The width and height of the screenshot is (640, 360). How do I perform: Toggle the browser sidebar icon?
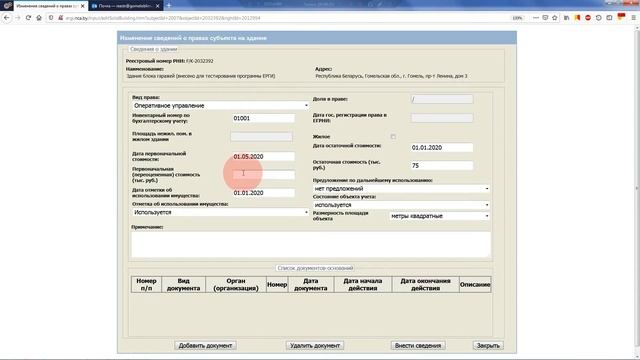[x=609, y=18]
